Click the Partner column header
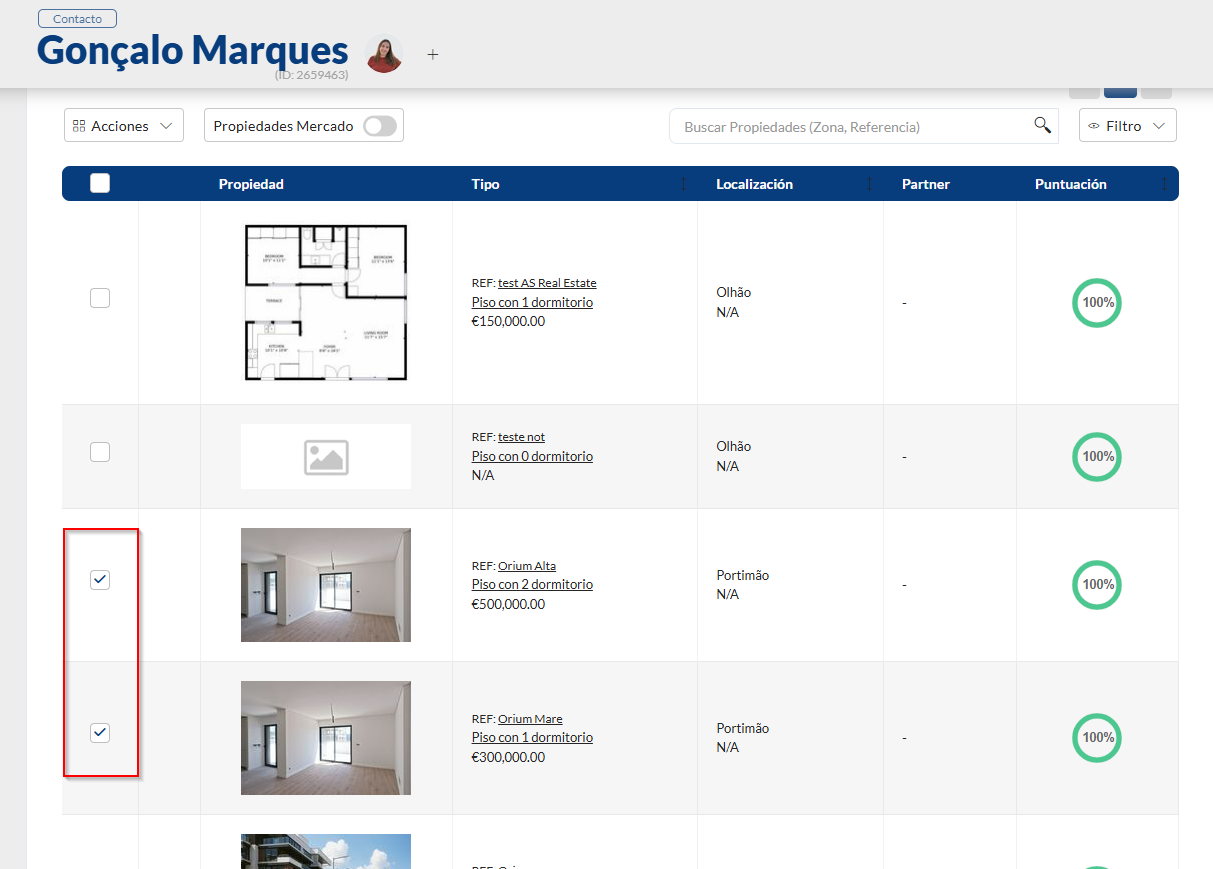Image resolution: width=1213 pixels, height=869 pixels. (x=926, y=184)
